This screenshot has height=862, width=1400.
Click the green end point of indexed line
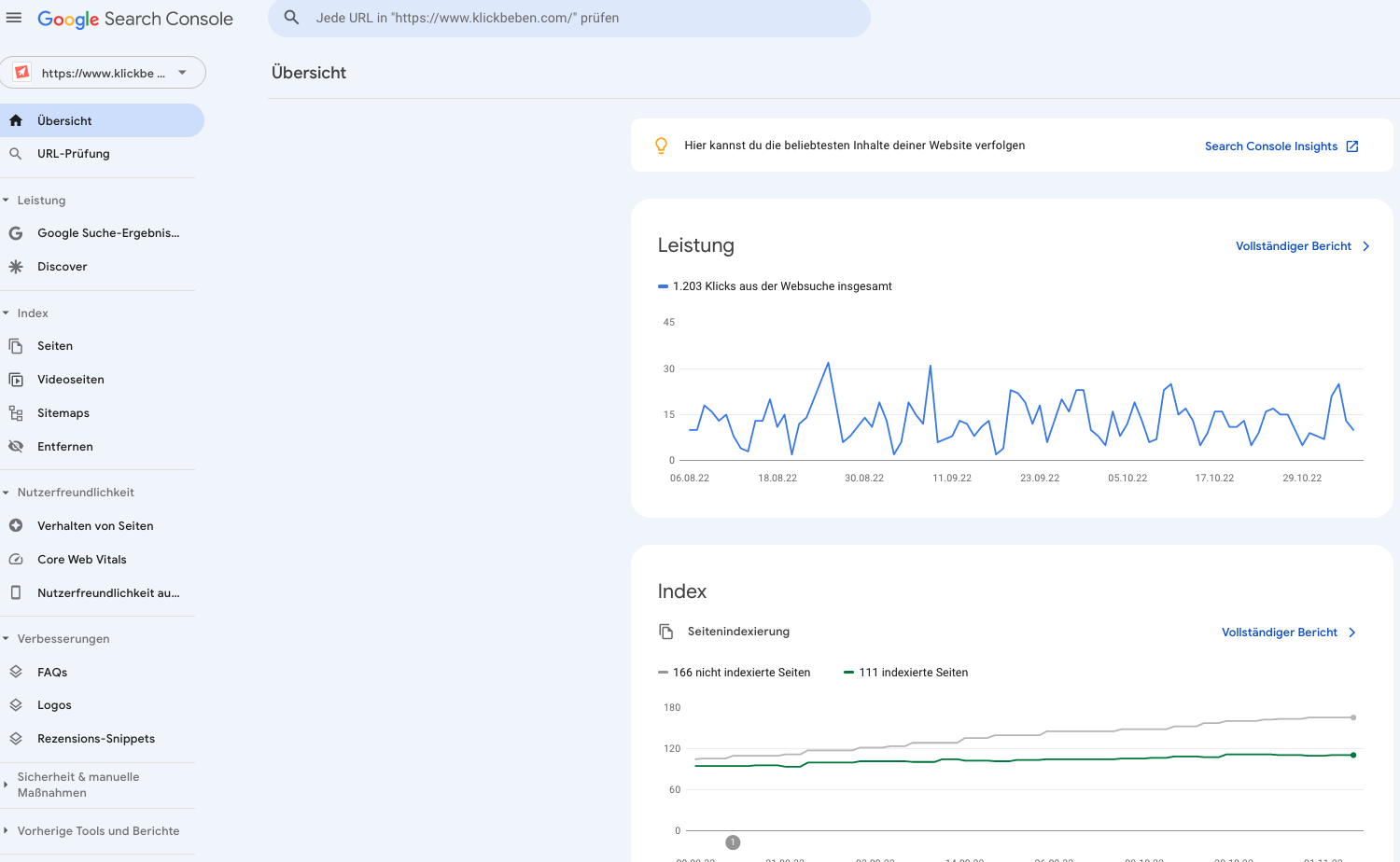point(1353,755)
